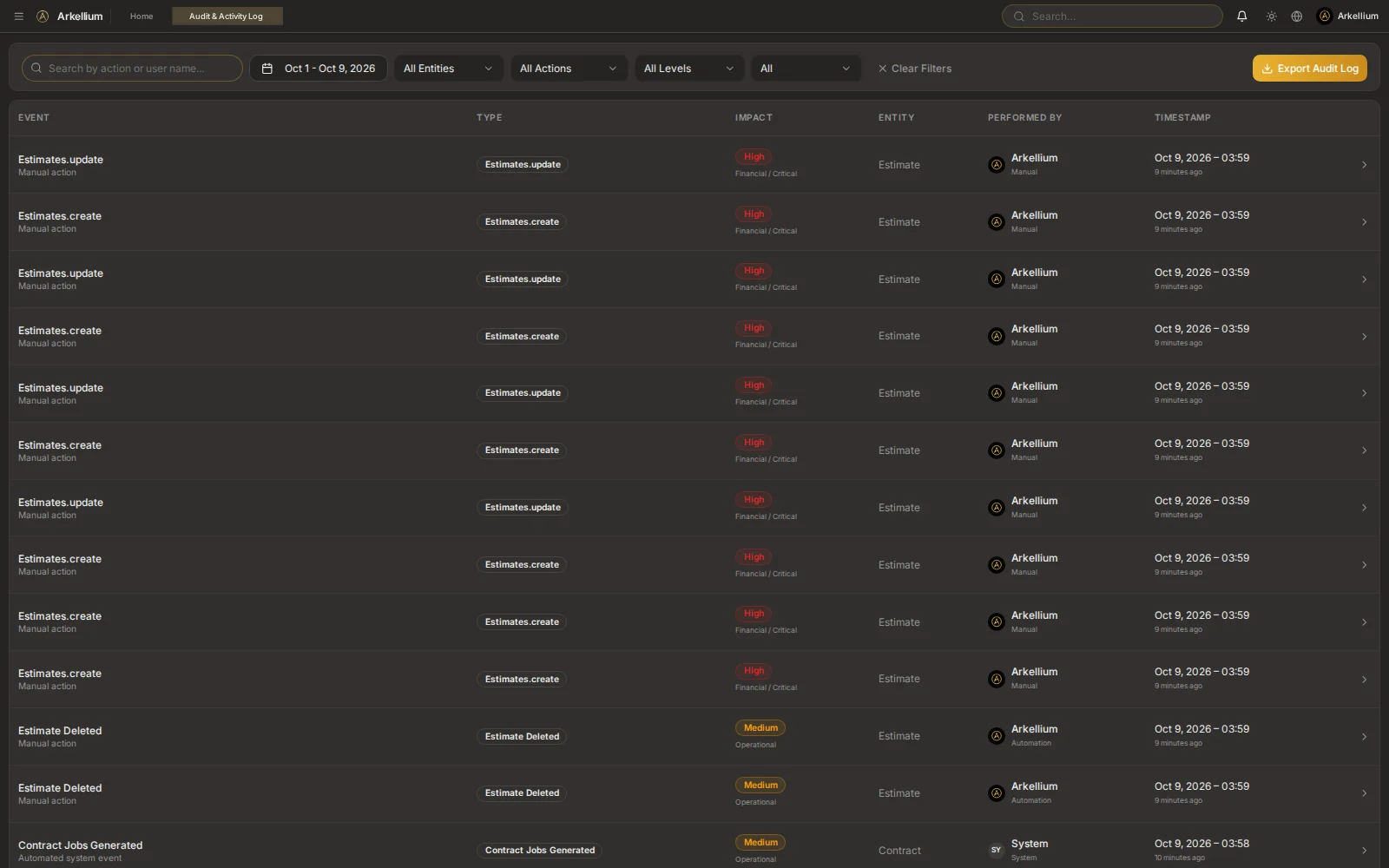Open the Arkellium user account menu
The image size is (1389, 868).
(x=1347, y=16)
